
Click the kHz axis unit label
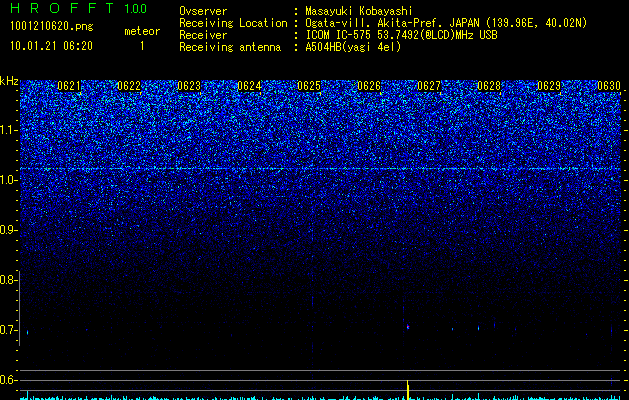click(x=9, y=81)
